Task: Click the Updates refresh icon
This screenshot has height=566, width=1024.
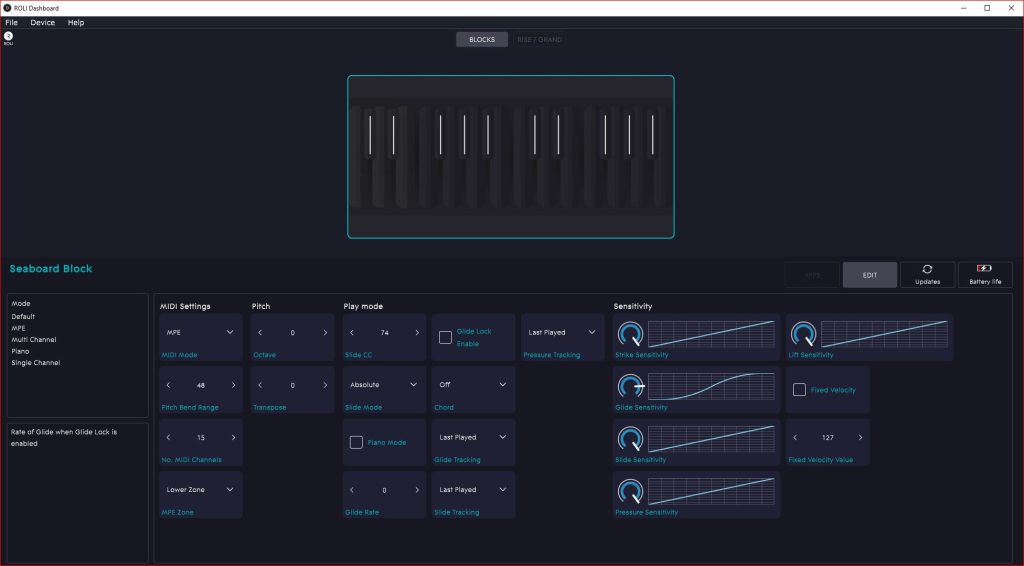Action: click(x=927, y=269)
